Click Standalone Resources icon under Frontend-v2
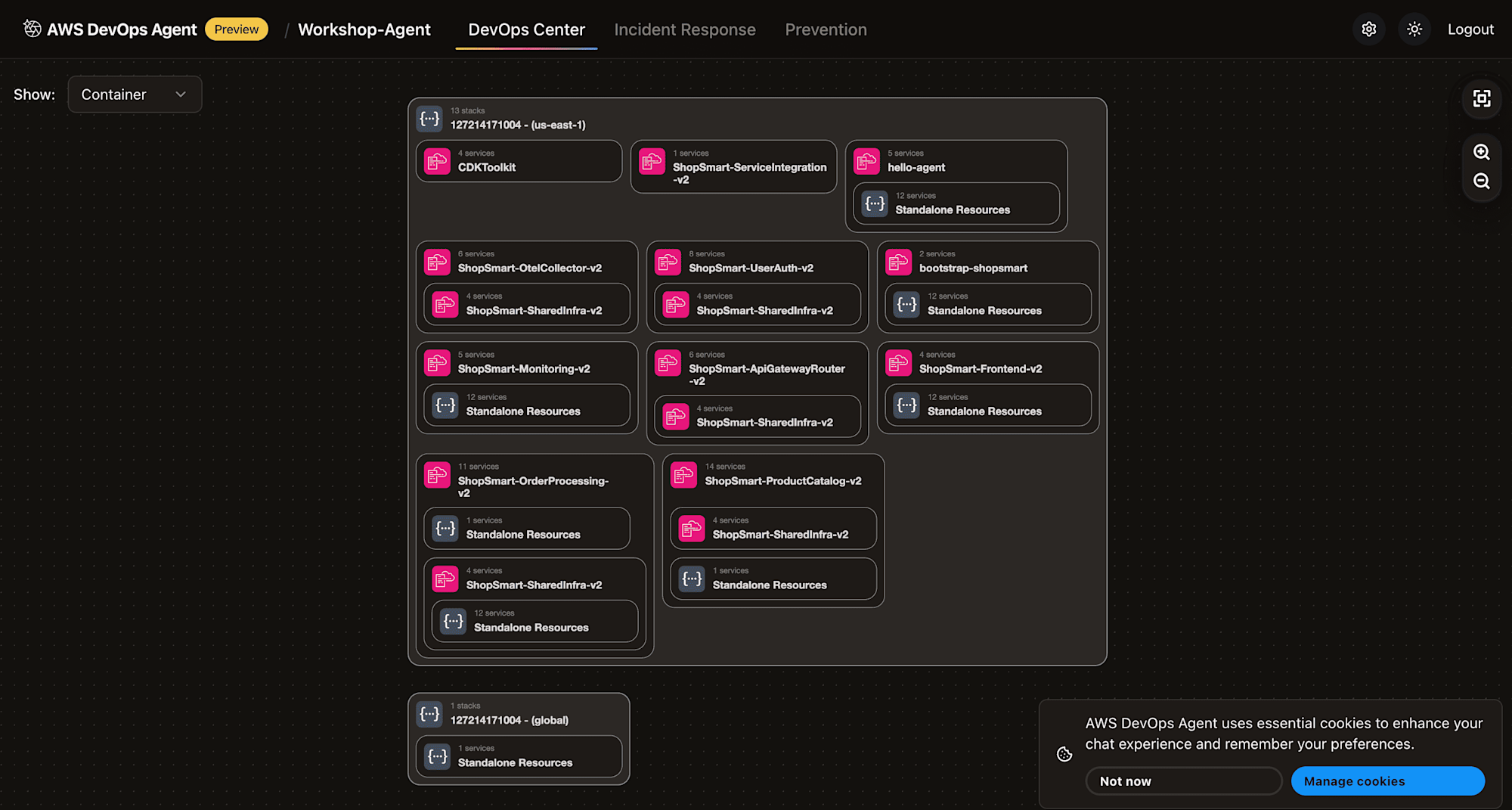This screenshot has width=1512, height=810. (906, 405)
